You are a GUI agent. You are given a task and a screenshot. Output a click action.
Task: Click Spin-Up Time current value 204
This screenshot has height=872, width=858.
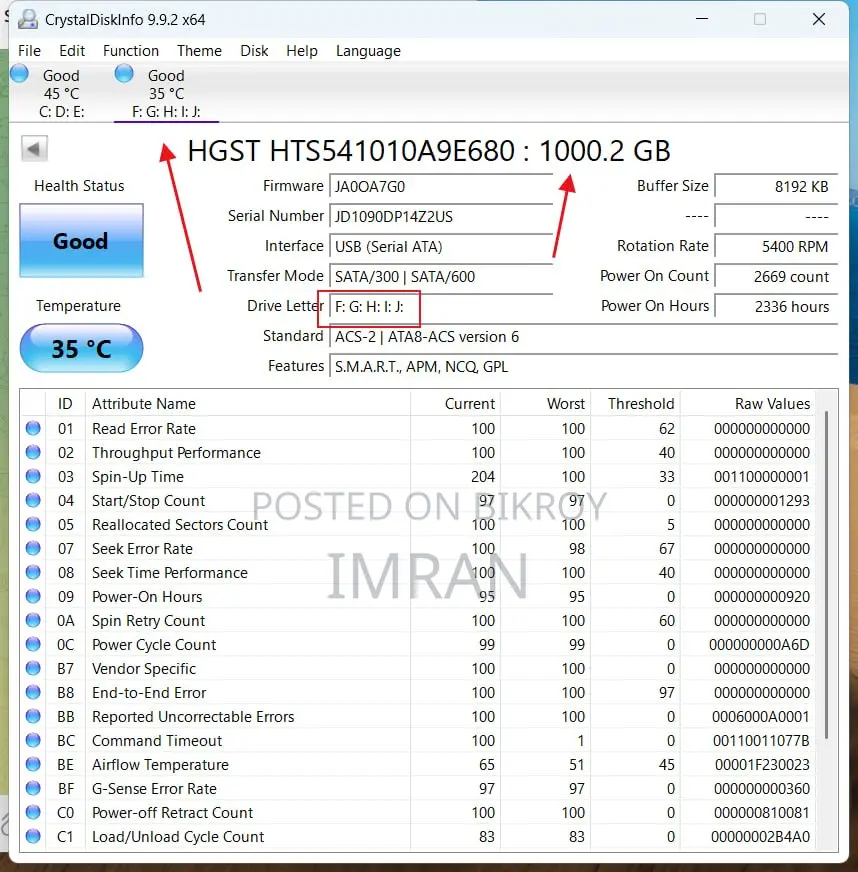[482, 477]
